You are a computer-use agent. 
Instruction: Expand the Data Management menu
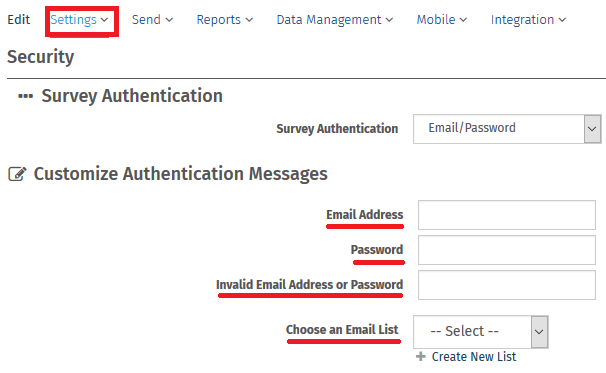pyautogui.click(x=335, y=20)
